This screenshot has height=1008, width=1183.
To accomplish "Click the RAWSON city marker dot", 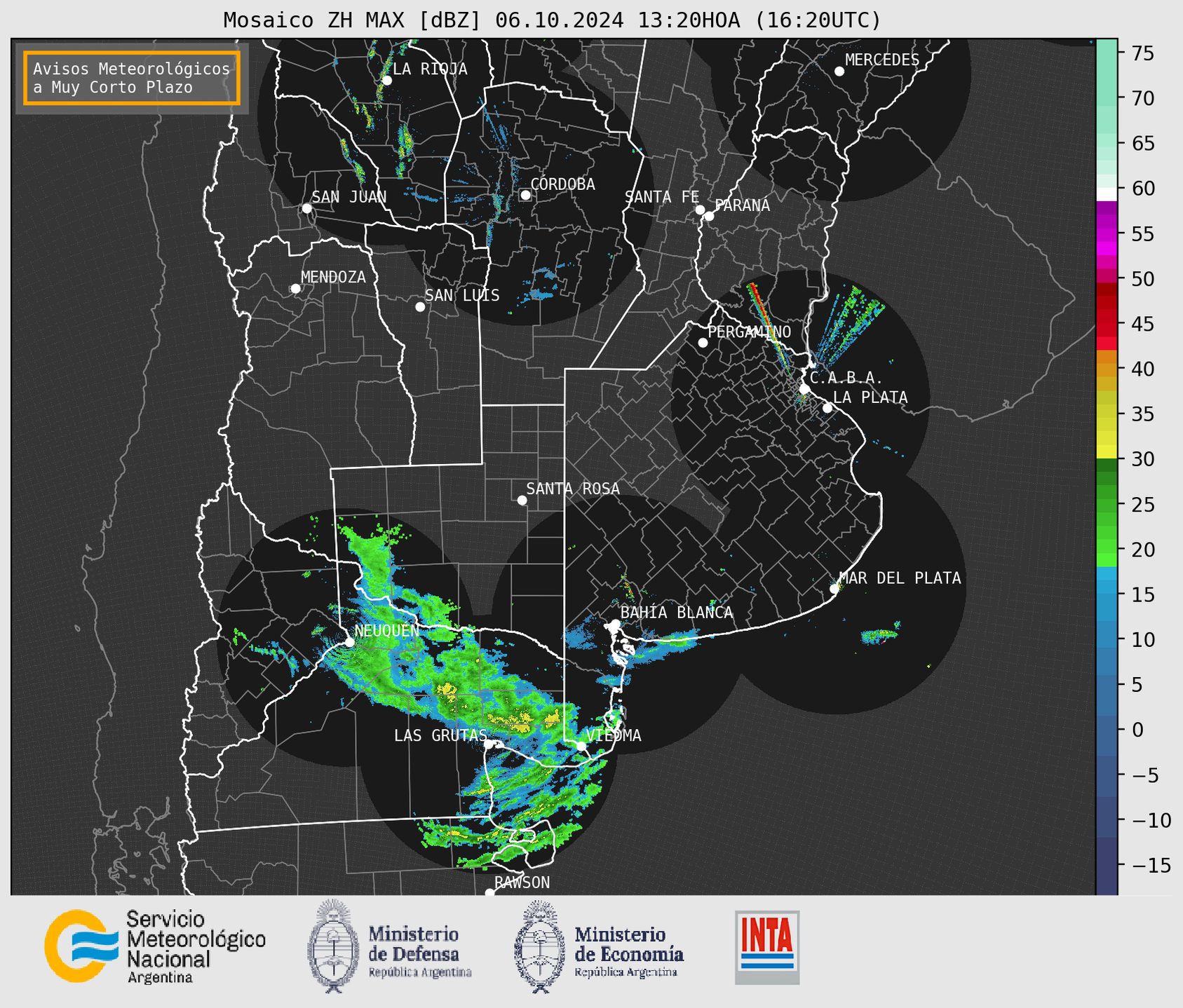I will [489, 893].
